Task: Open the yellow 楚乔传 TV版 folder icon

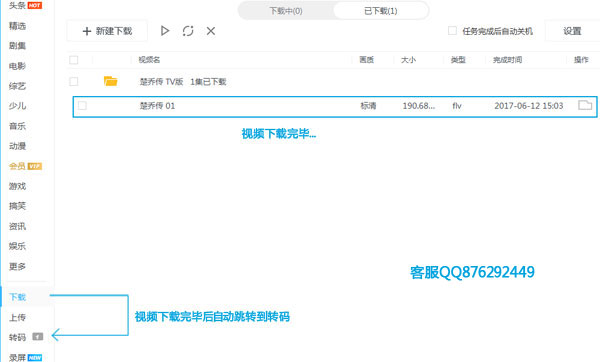Action: [111, 81]
